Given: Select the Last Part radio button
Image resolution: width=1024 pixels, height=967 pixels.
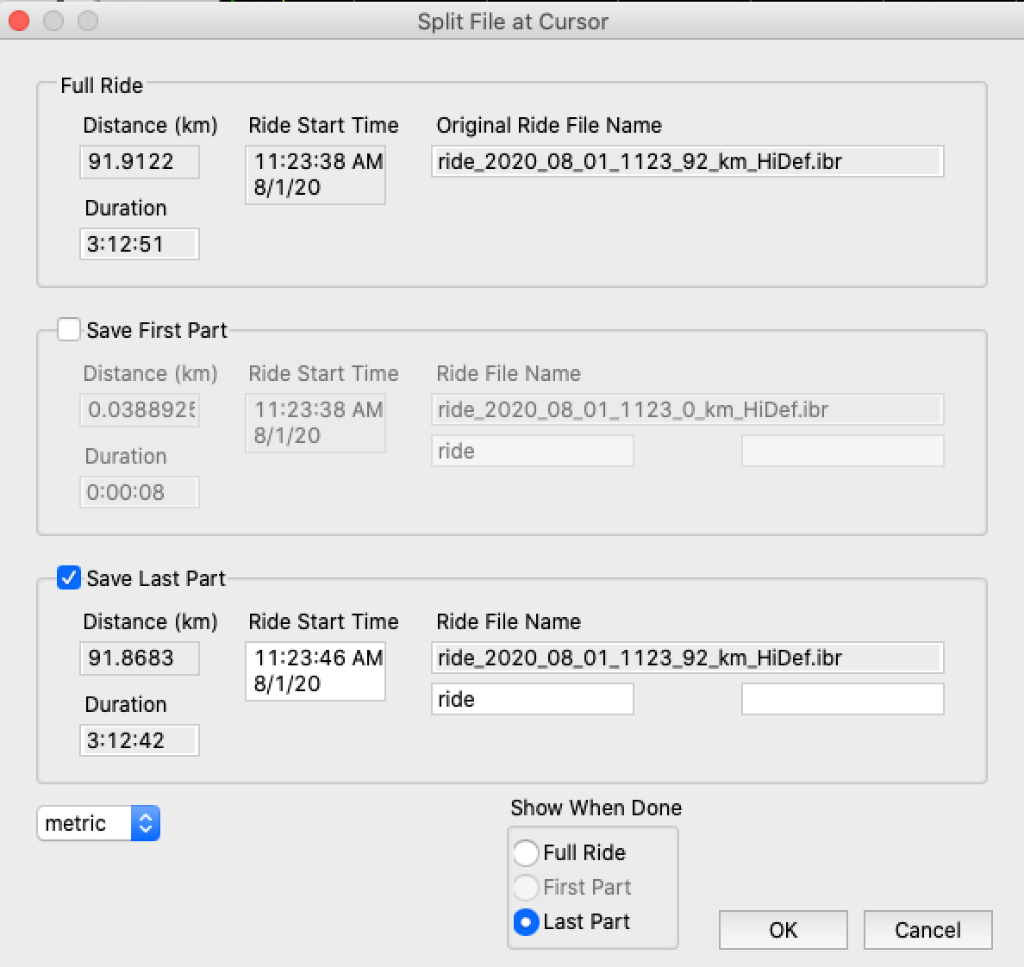Looking at the screenshot, I should pyautogui.click(x=525, y=922).
